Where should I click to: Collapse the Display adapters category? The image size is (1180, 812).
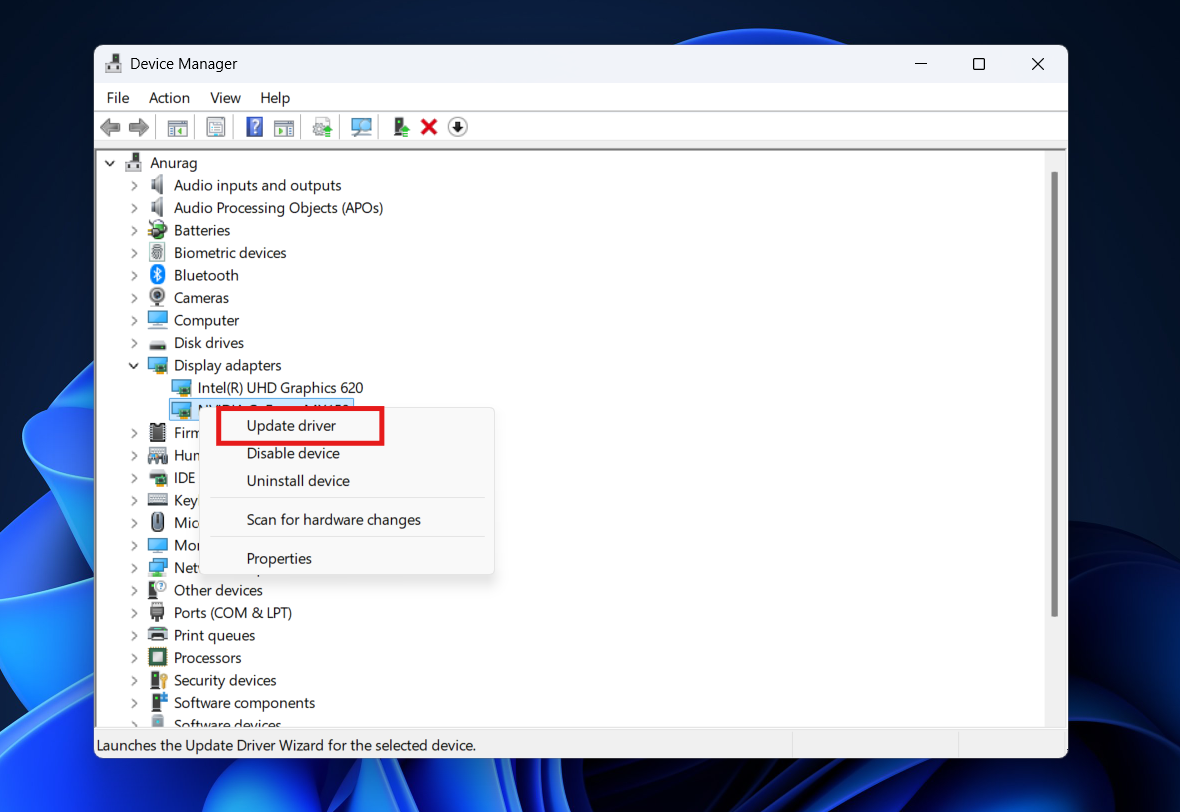(135, 365)
